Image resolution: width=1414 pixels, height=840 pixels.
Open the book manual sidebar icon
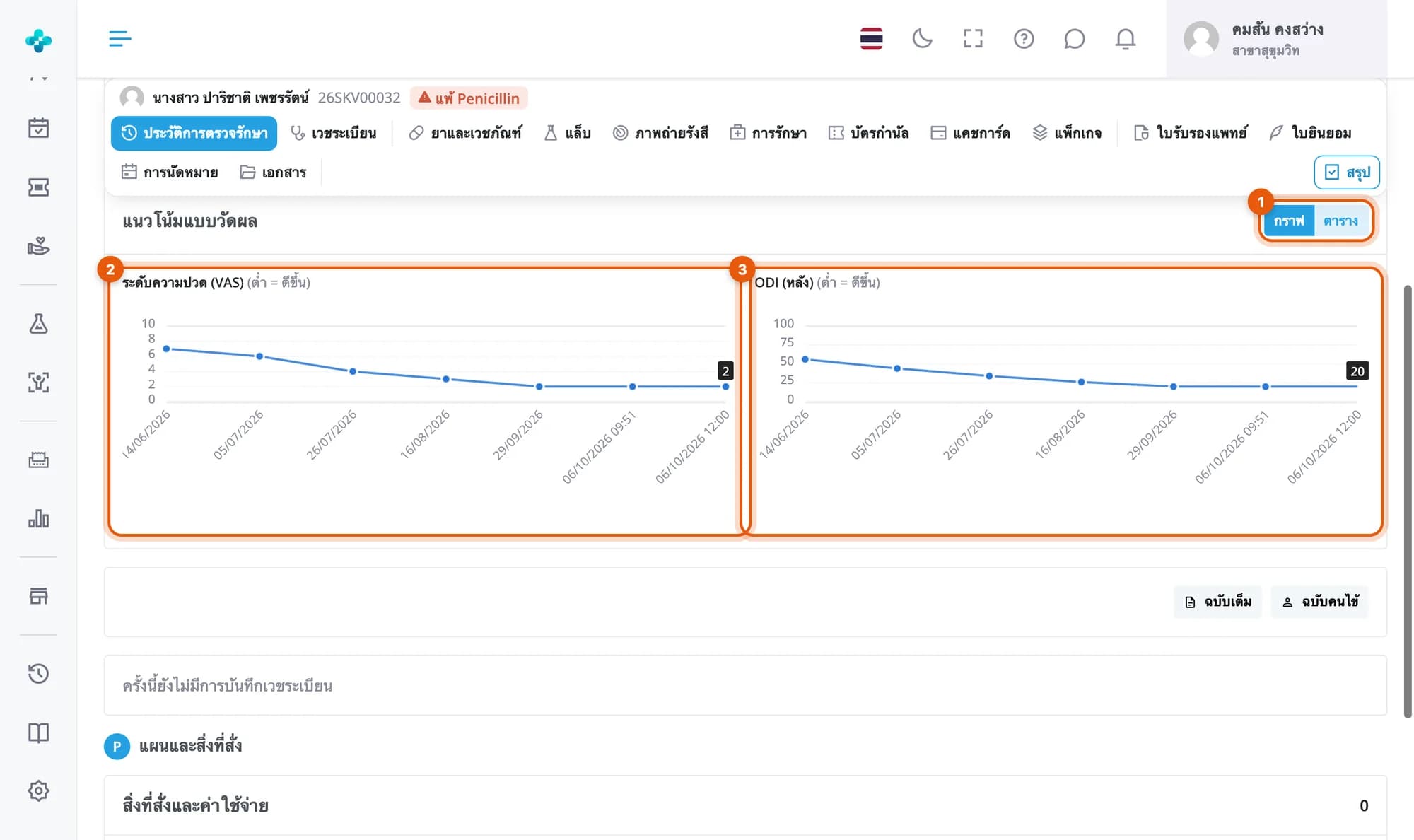tap(38, 733)
